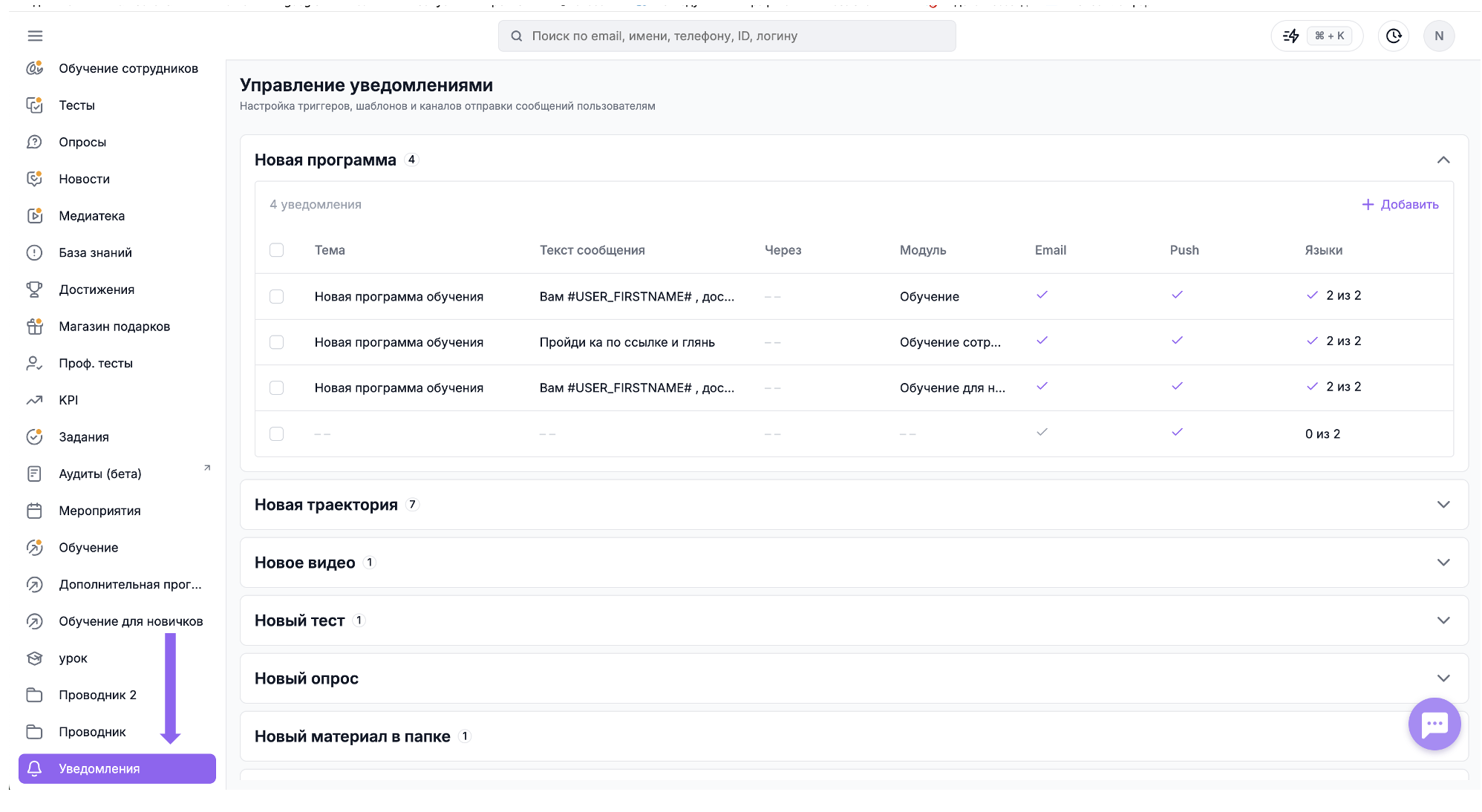Click the '0 из 2' languages cell
Image resolution: width=1482 pixels, height=812 pixels.
pyautogui.click(x=1322, y=434)
